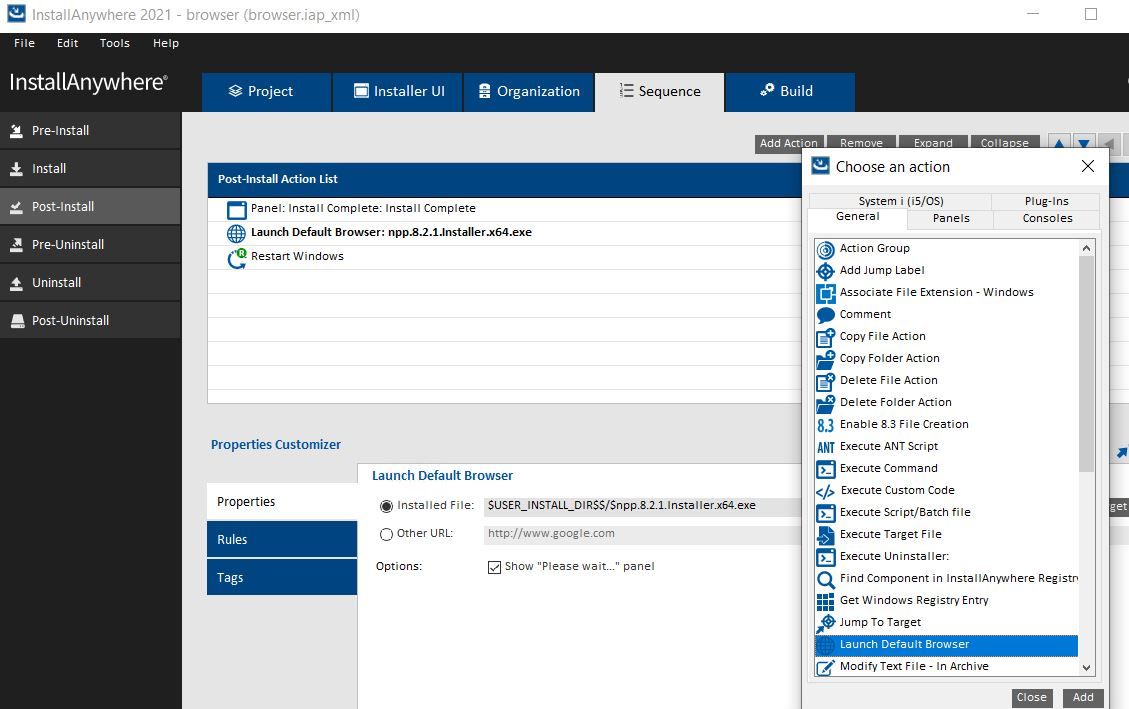Viewport: 1129px width, 709px height.
Task: Go to the Pre-Uninstall sequence
Action: point(91,245)
